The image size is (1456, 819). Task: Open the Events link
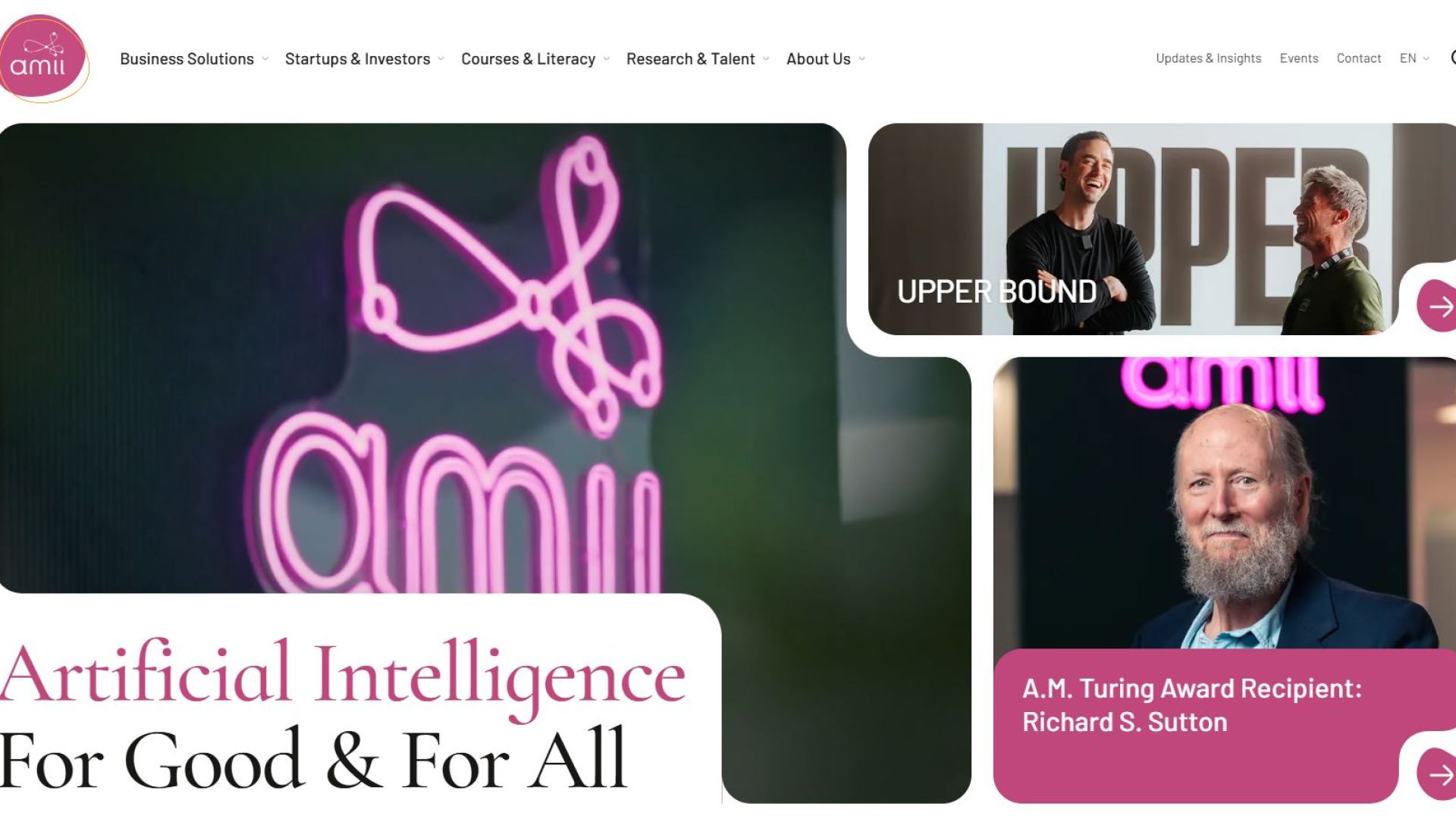(1298, 58)
